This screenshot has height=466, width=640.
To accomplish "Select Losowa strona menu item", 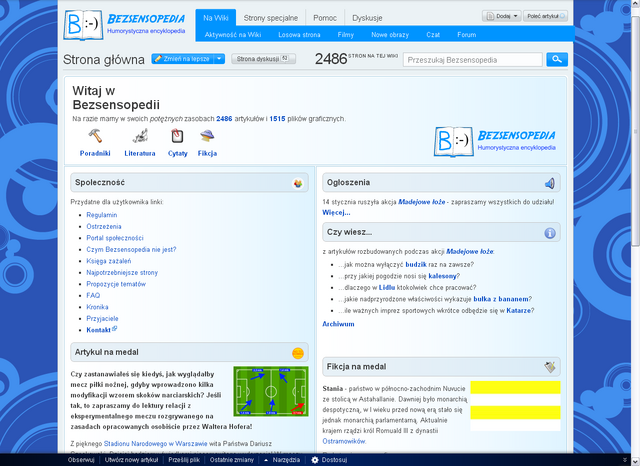I will pos(299,35).
